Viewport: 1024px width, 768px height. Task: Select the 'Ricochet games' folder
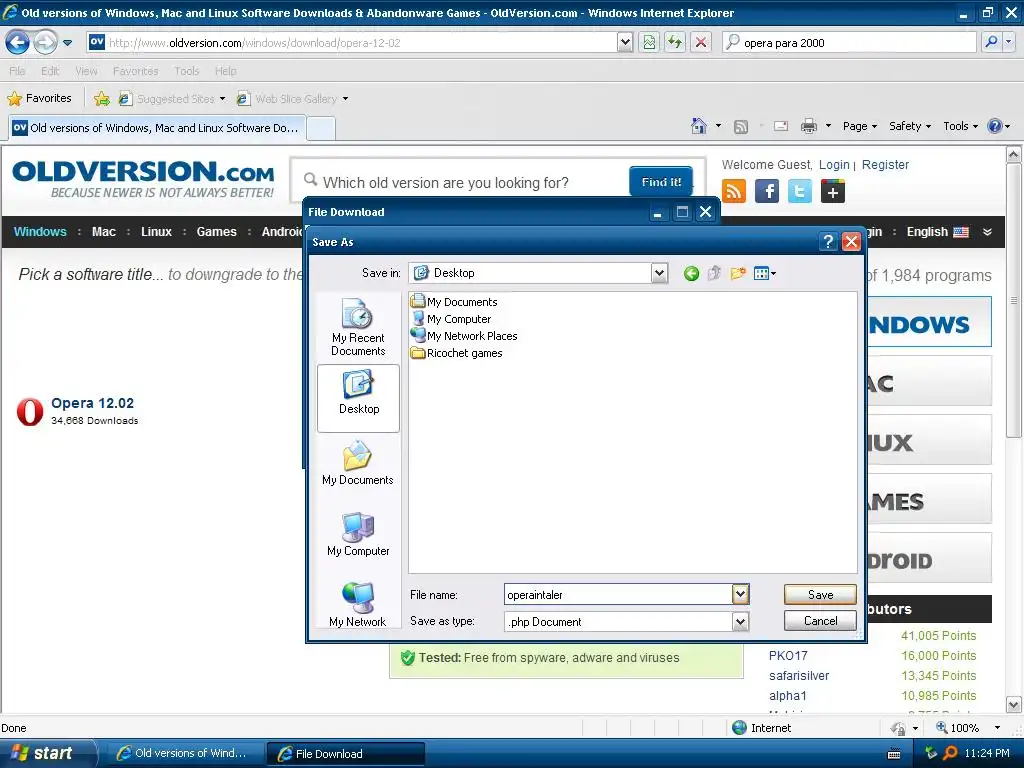pyautogui.click(x=457, y=353)
